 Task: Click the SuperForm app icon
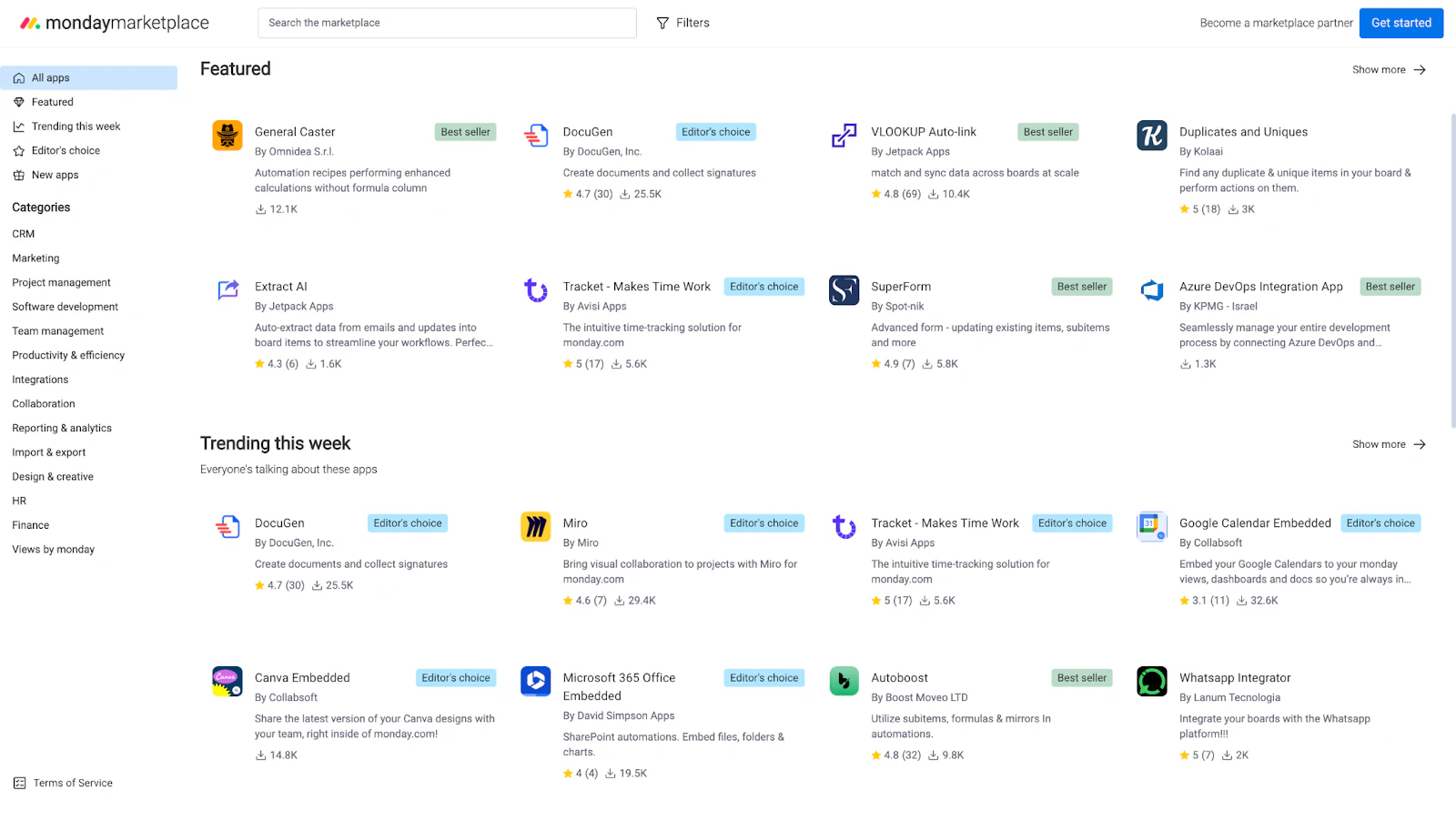pos(844,290)
